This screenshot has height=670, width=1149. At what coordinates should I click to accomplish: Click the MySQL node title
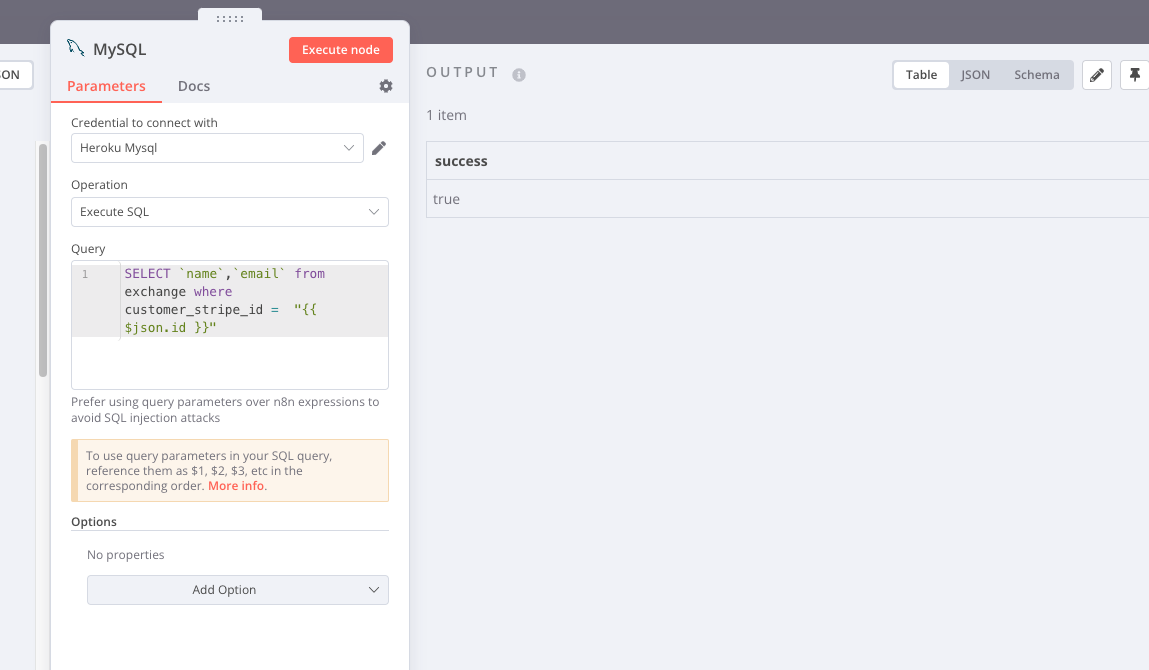(x=119, y=49)
